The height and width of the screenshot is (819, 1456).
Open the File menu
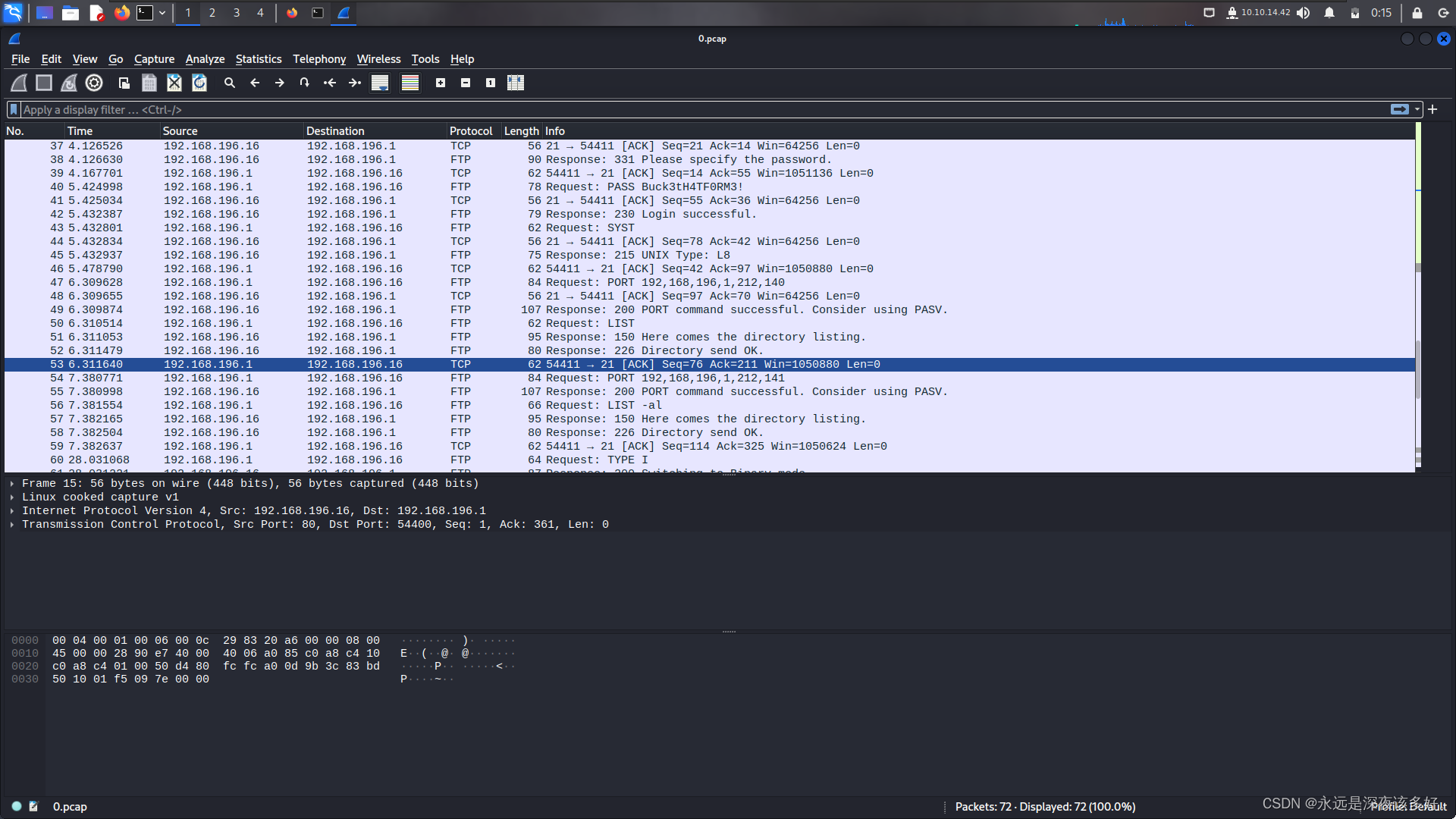point(20,59)
